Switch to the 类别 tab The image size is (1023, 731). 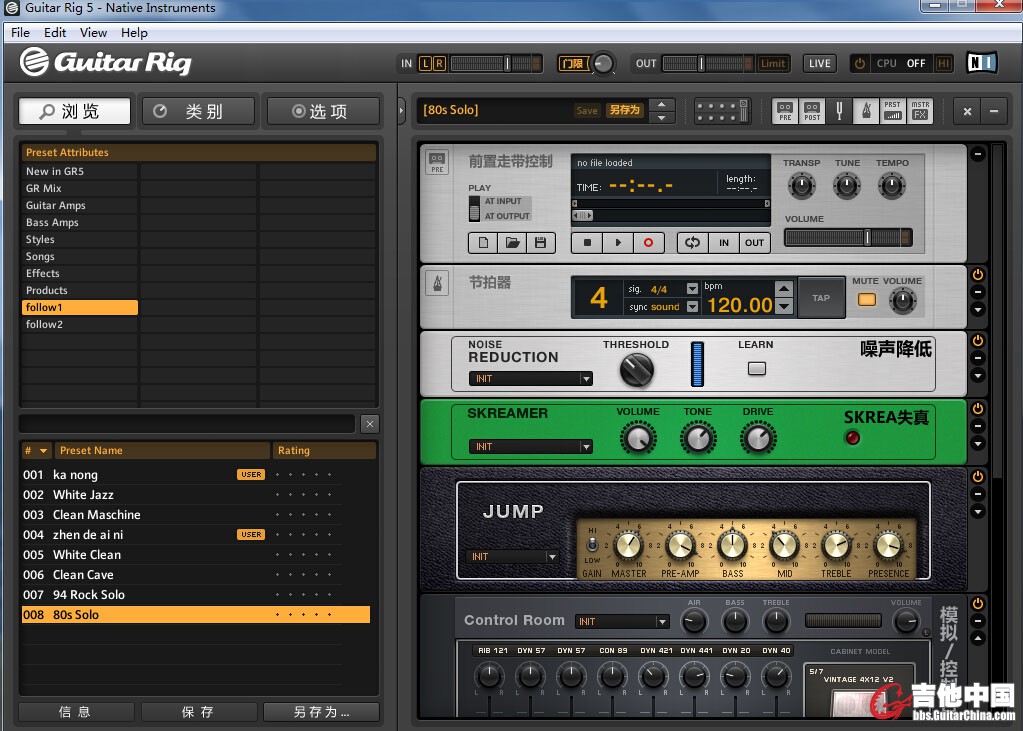(x=198, y=111)
